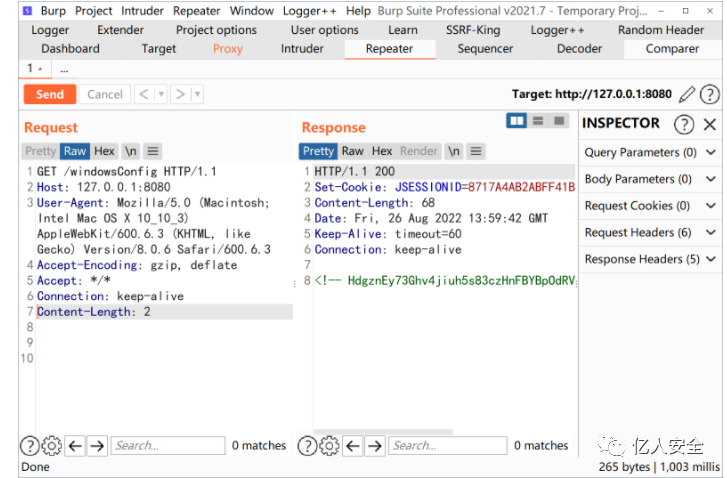Click the Burp Suite logo icon in title bar

(27, 10)
